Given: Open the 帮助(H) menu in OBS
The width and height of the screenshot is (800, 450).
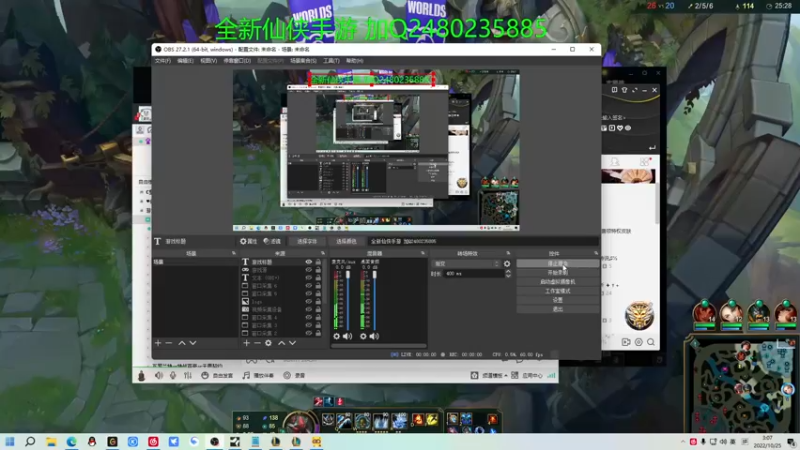Looking at the screenshot, I should (355, 61).
